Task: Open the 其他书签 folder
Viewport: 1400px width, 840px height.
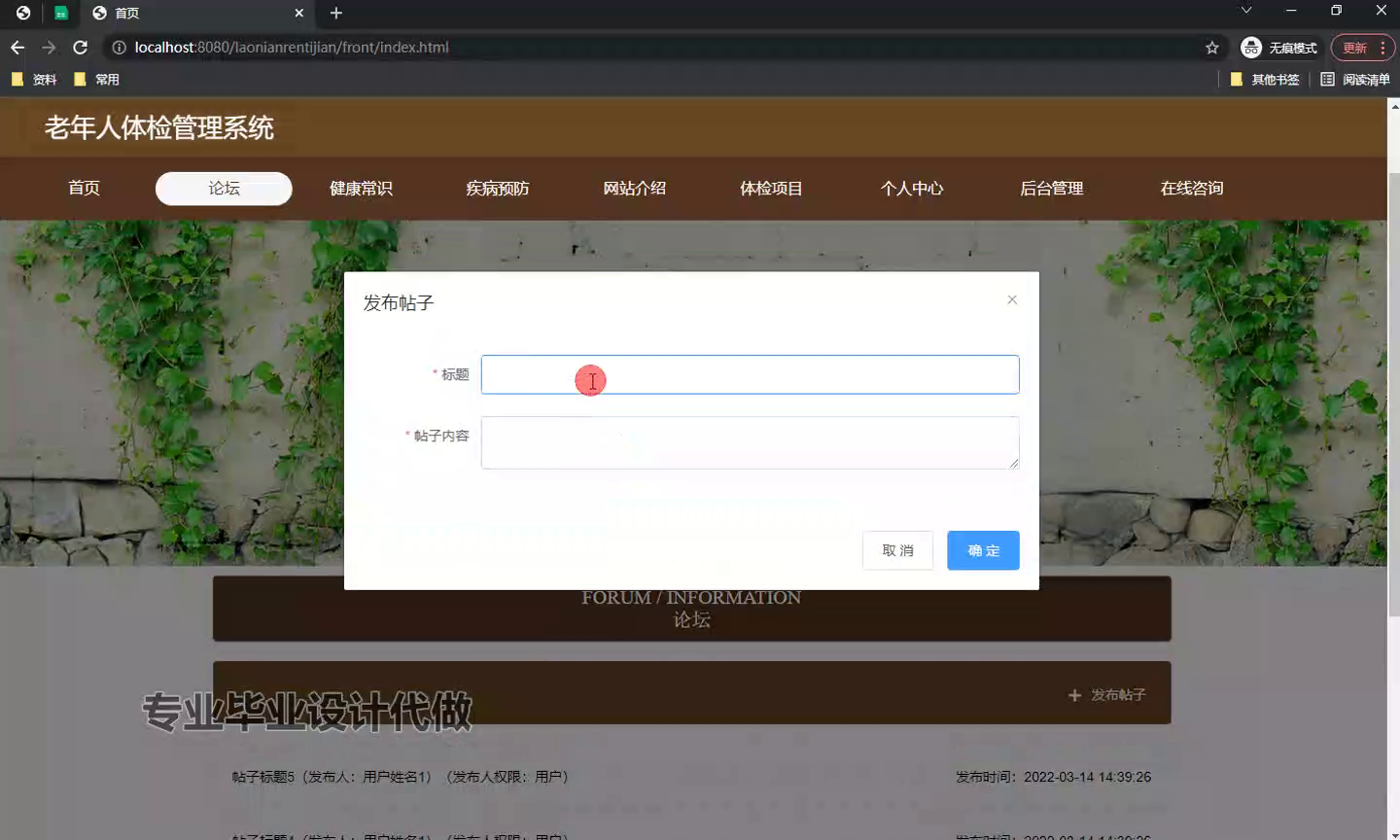Action: point(1265,80)
